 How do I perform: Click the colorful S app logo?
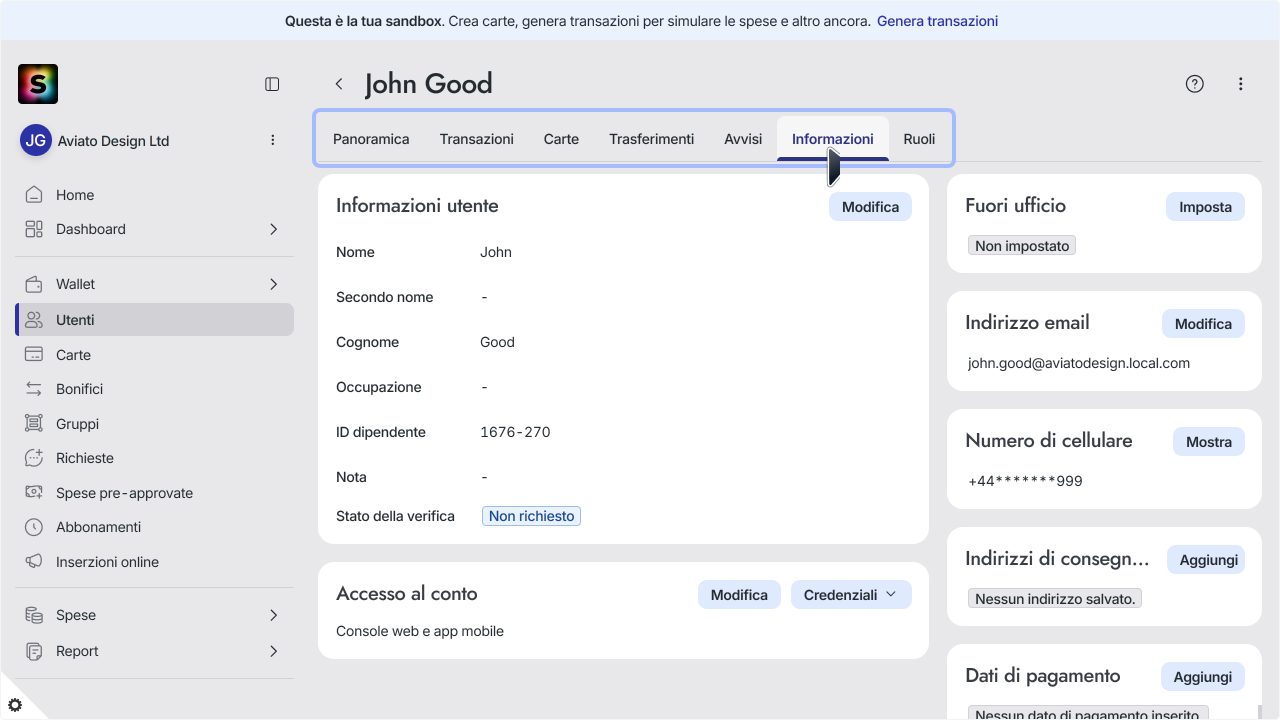click(38, 84)
